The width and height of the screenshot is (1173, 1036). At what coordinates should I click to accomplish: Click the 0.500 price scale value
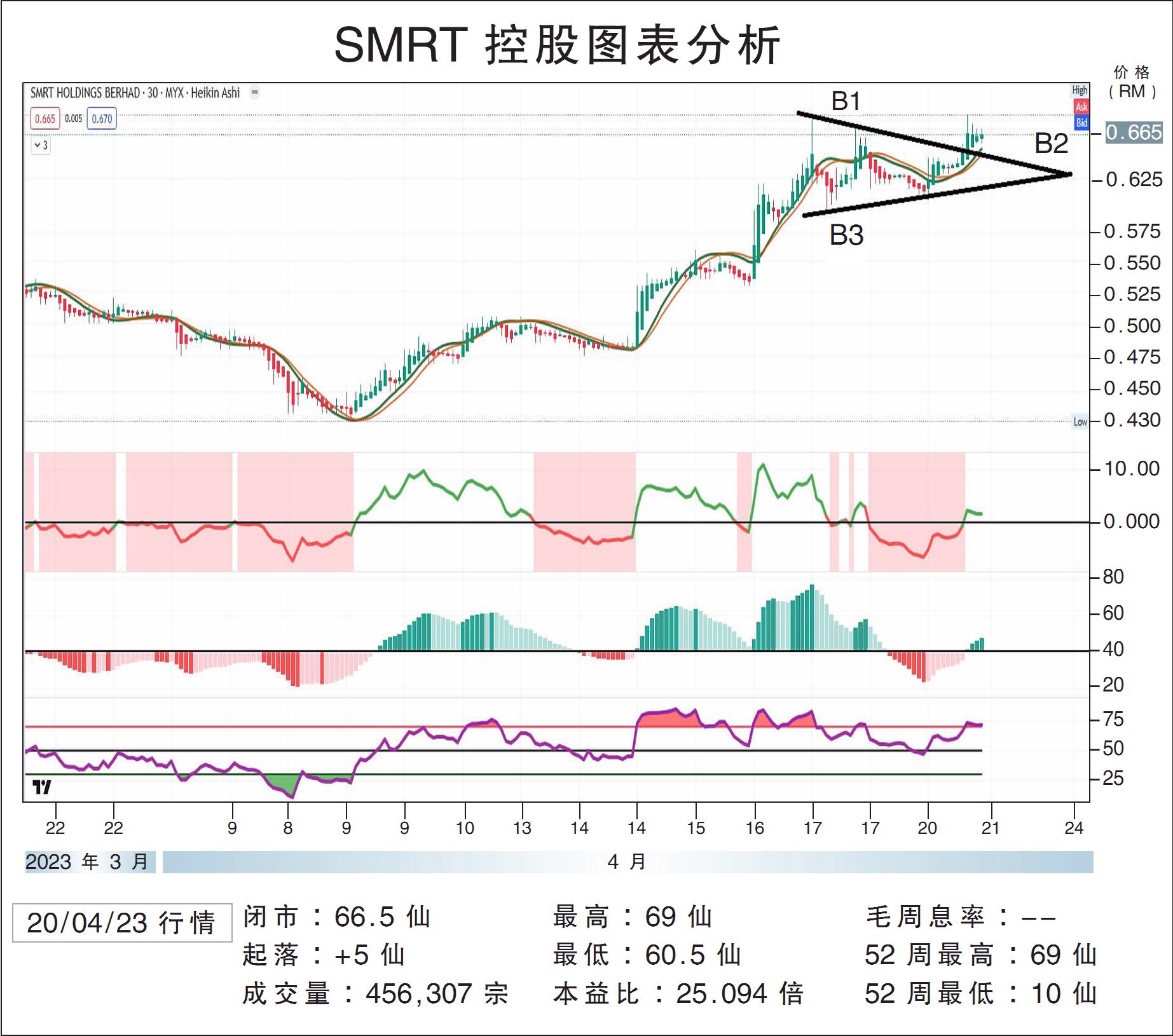(x=1132, y=326)
